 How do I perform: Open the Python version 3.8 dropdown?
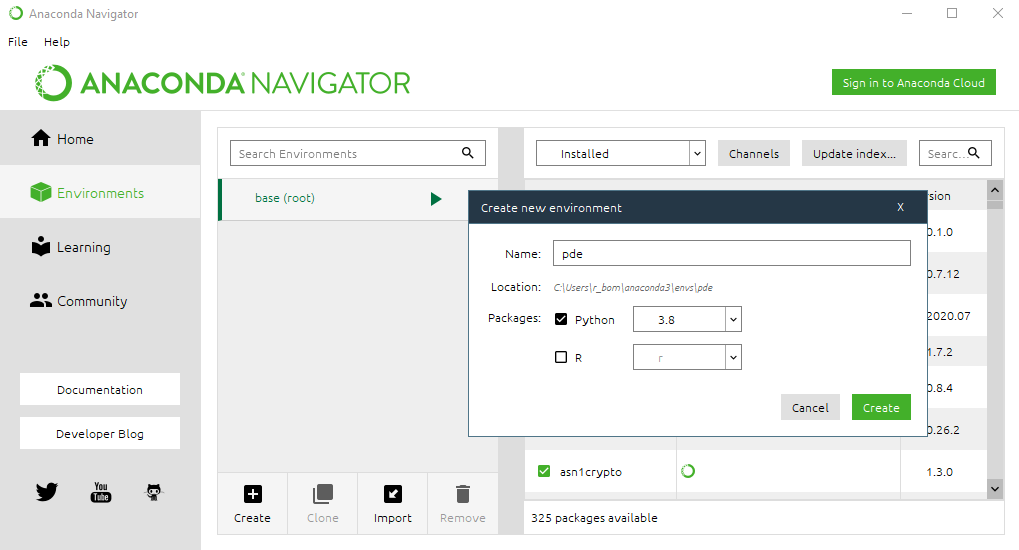point(687,319)
